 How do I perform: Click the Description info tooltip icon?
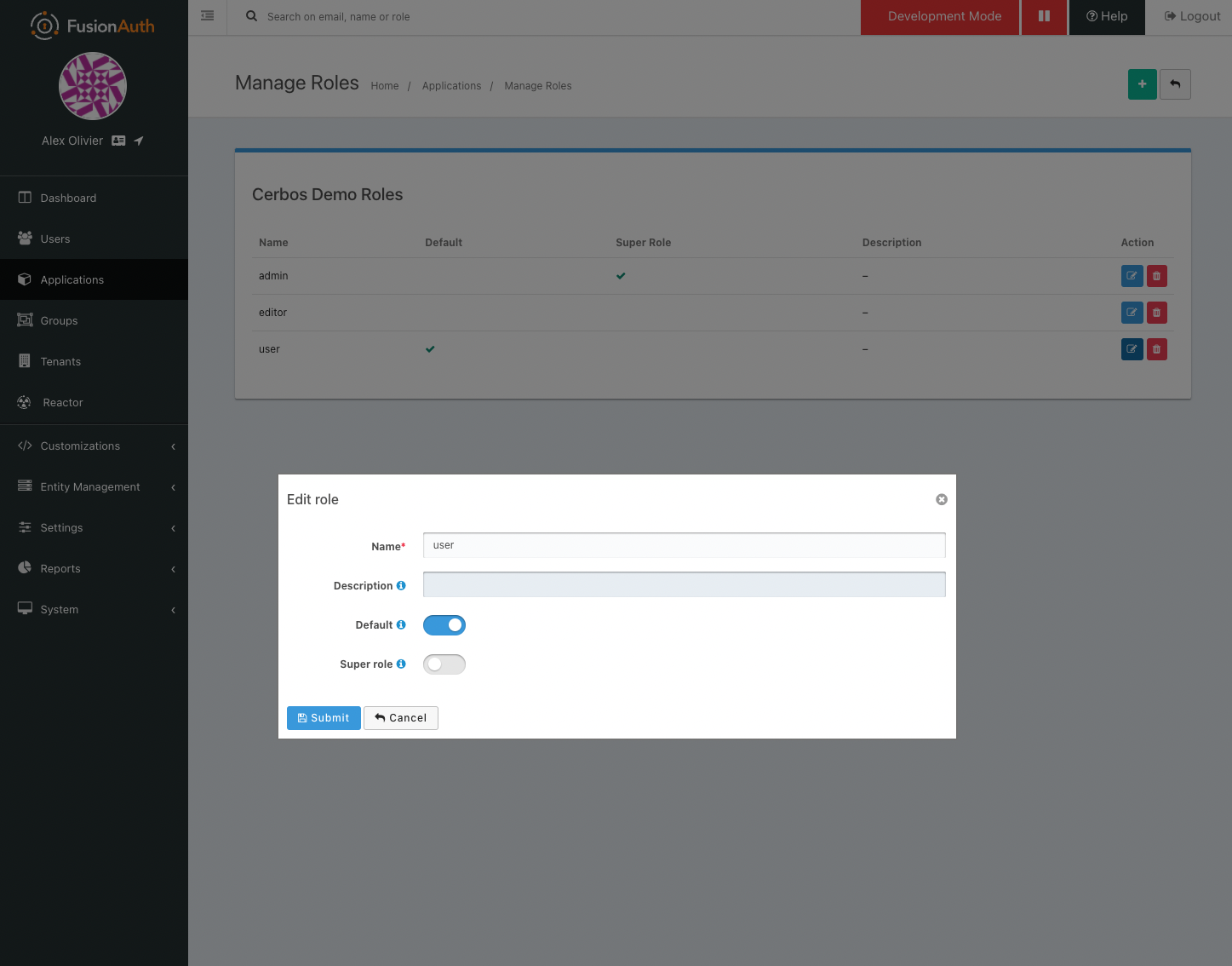(x=401, y=585)
